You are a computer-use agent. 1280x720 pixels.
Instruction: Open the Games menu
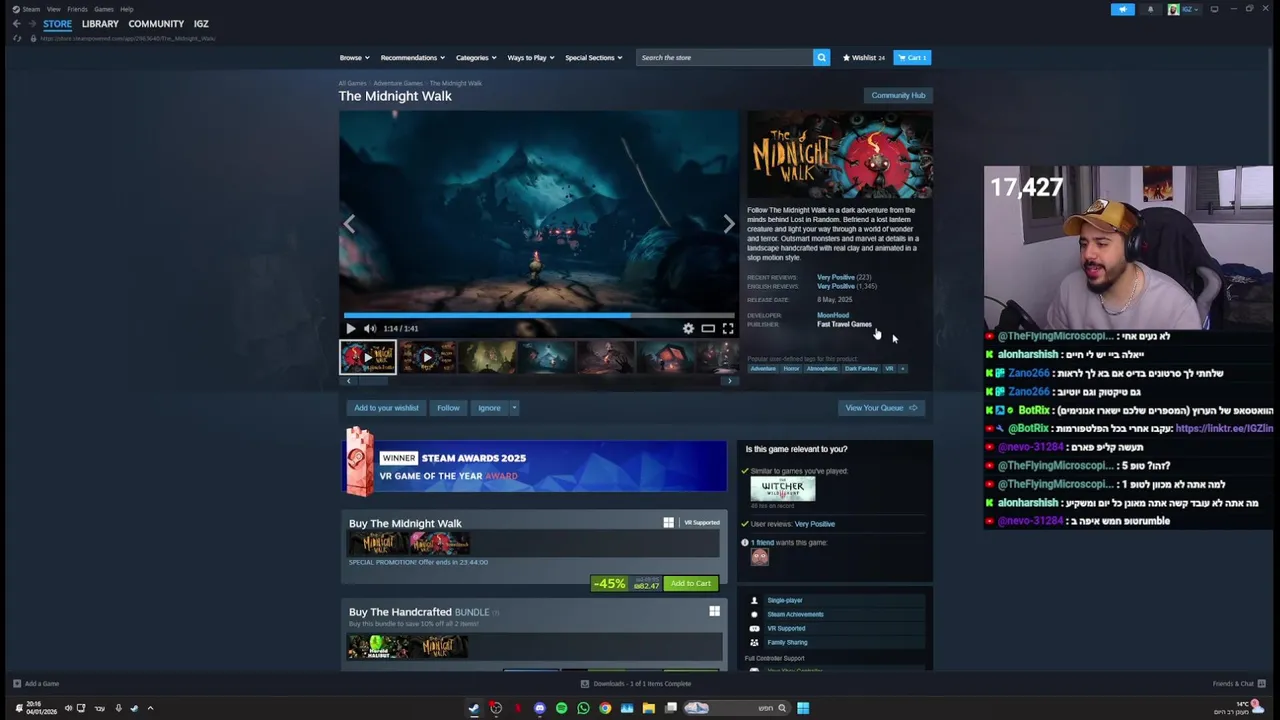click(x=104, y=9)
